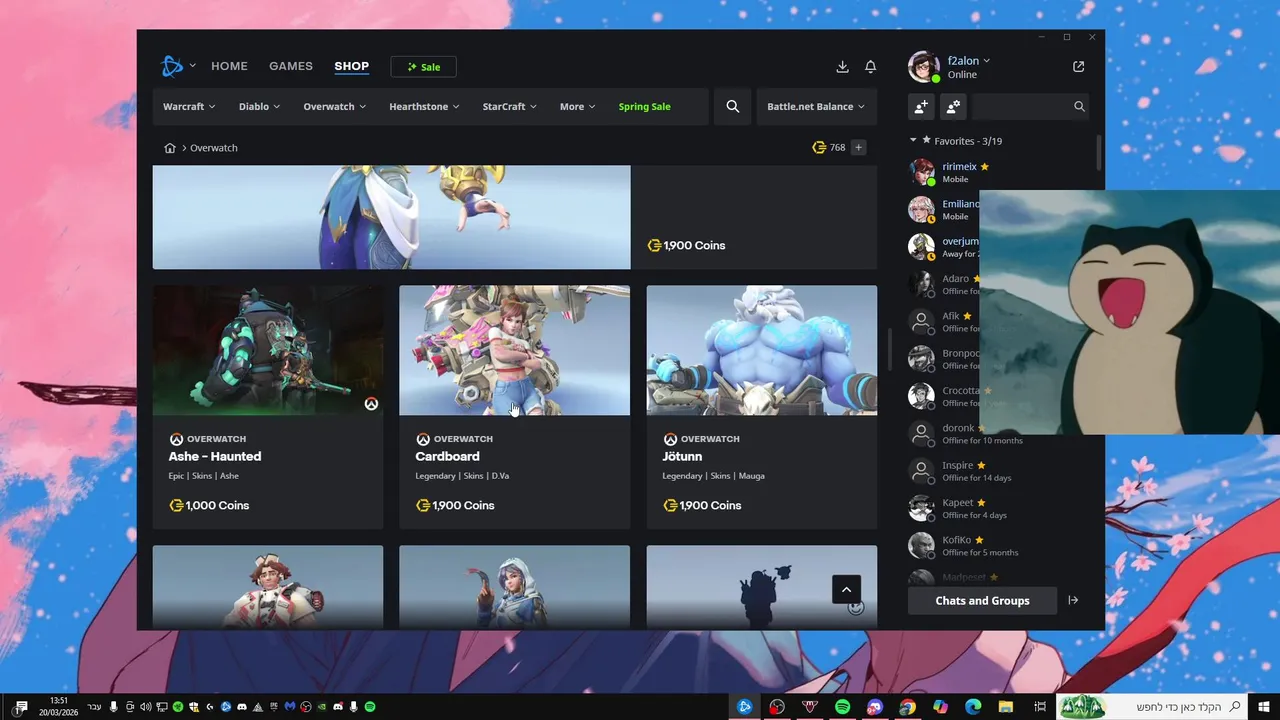Go to shop home via house icon

(170, 148)
